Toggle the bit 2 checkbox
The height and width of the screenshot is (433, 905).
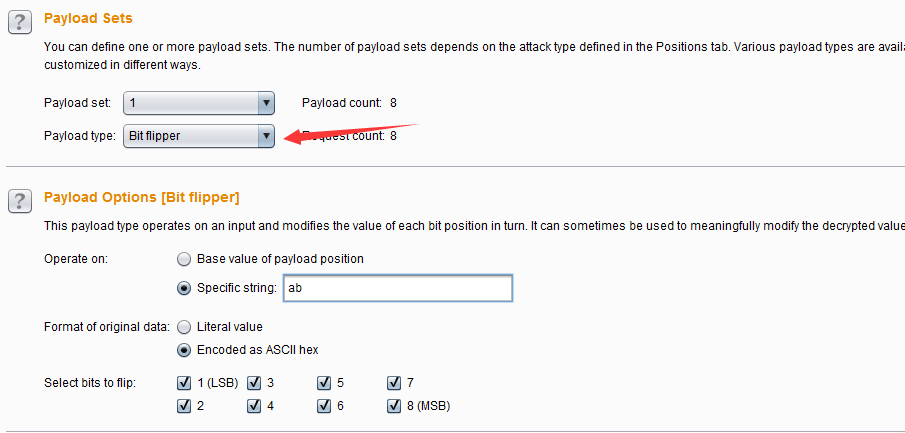[x=184, y=406]
